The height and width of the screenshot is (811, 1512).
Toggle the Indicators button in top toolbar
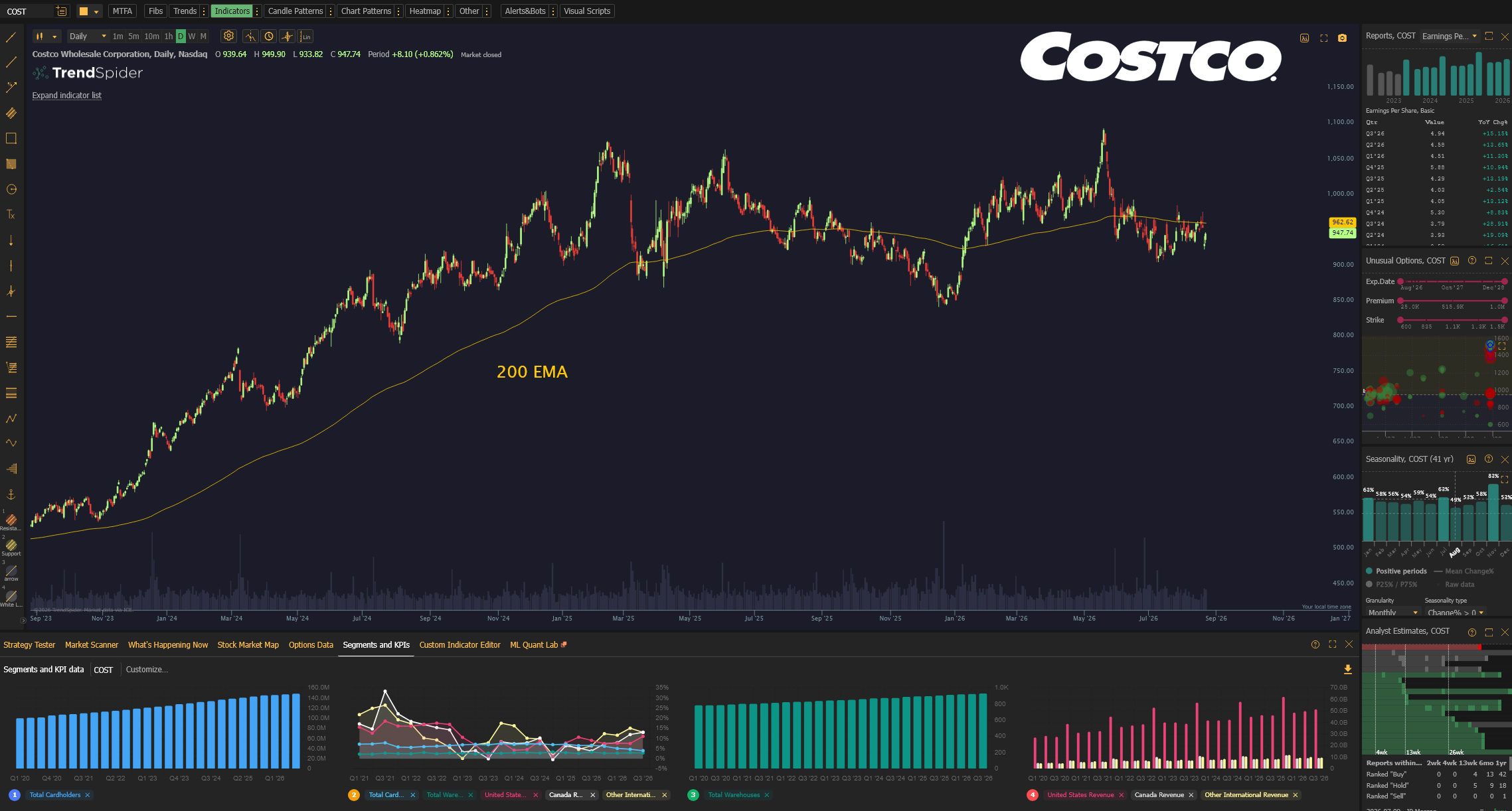click(x=232, y=11)
